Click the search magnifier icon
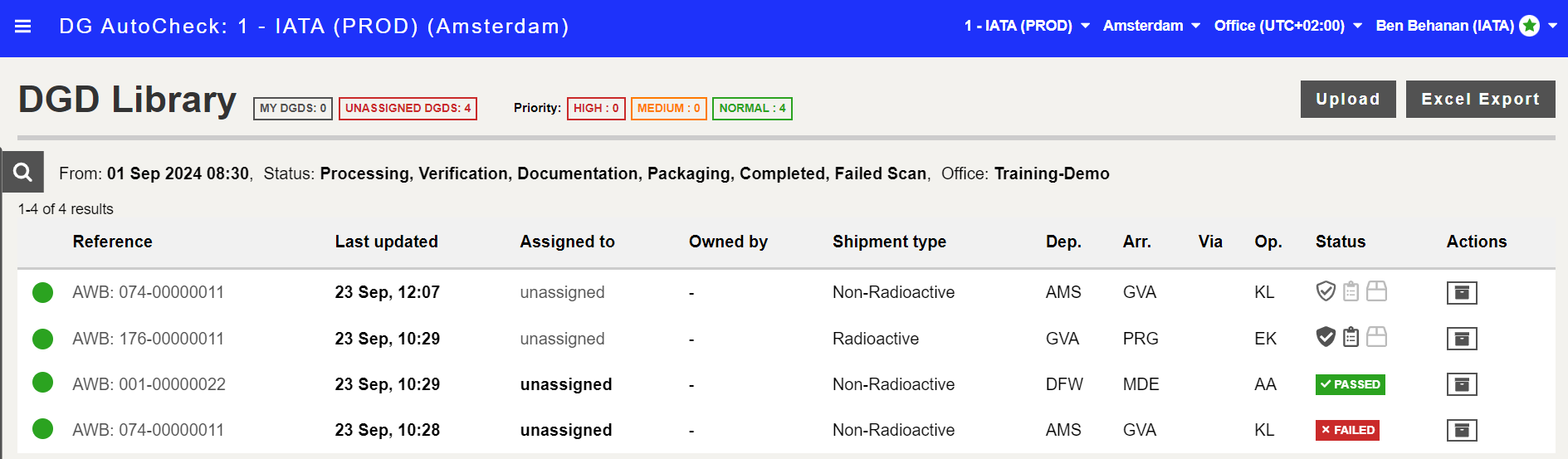Image resolution: width=1568 pixels, height=459 pixels. [x=22, y=172]
